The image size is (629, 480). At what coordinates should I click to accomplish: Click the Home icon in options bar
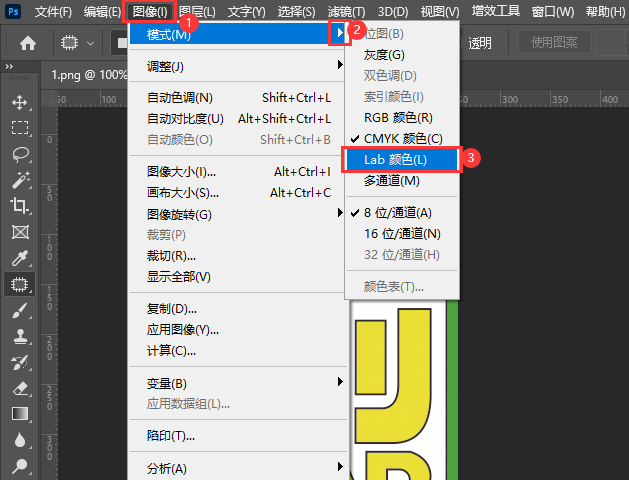28,43
